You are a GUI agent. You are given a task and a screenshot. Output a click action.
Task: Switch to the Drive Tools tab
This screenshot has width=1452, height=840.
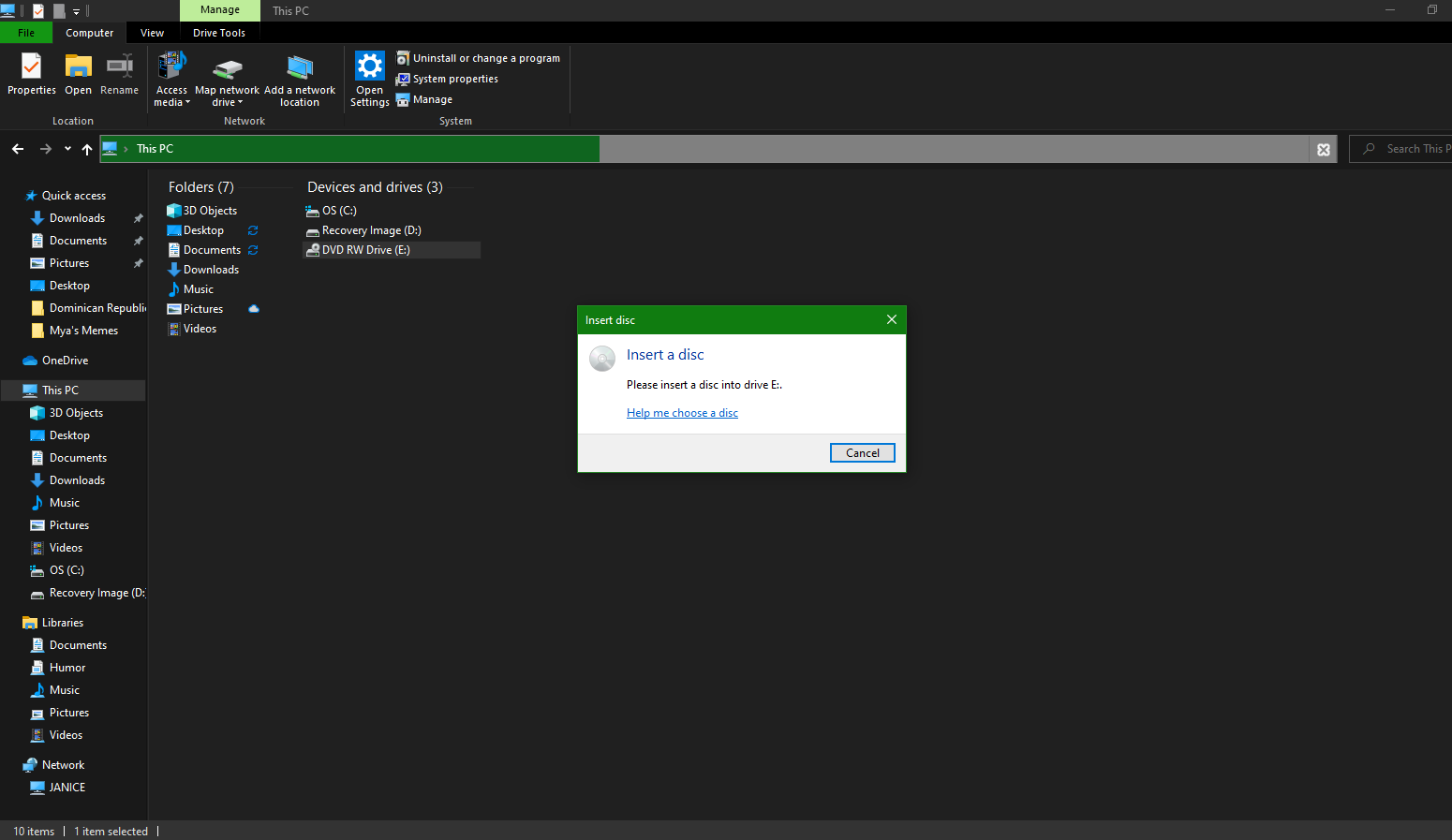[219, 33]
